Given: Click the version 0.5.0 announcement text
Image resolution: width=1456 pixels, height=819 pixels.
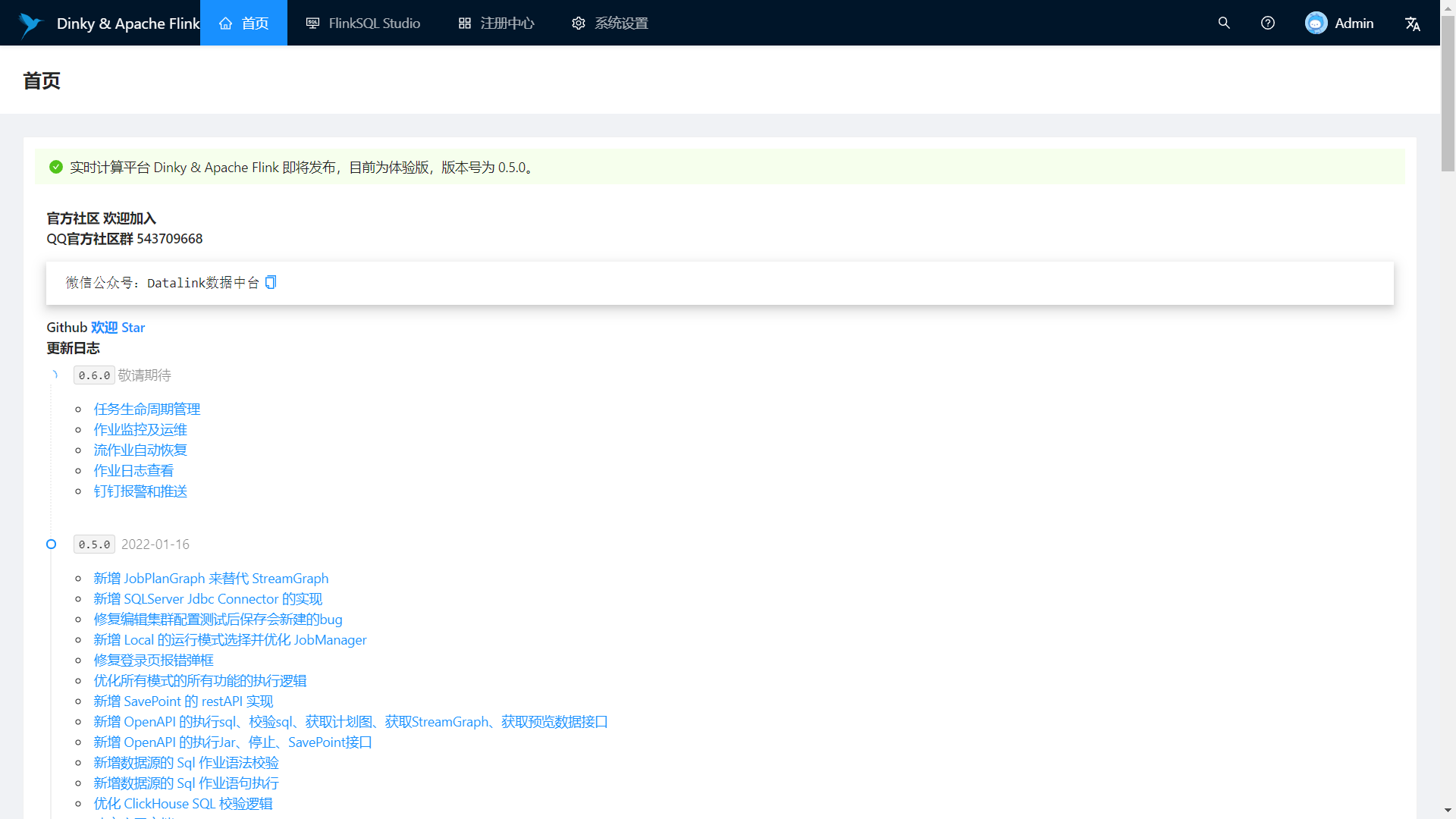Looking at the screenshot, I should pyautogui.click(x=303, y=167).
